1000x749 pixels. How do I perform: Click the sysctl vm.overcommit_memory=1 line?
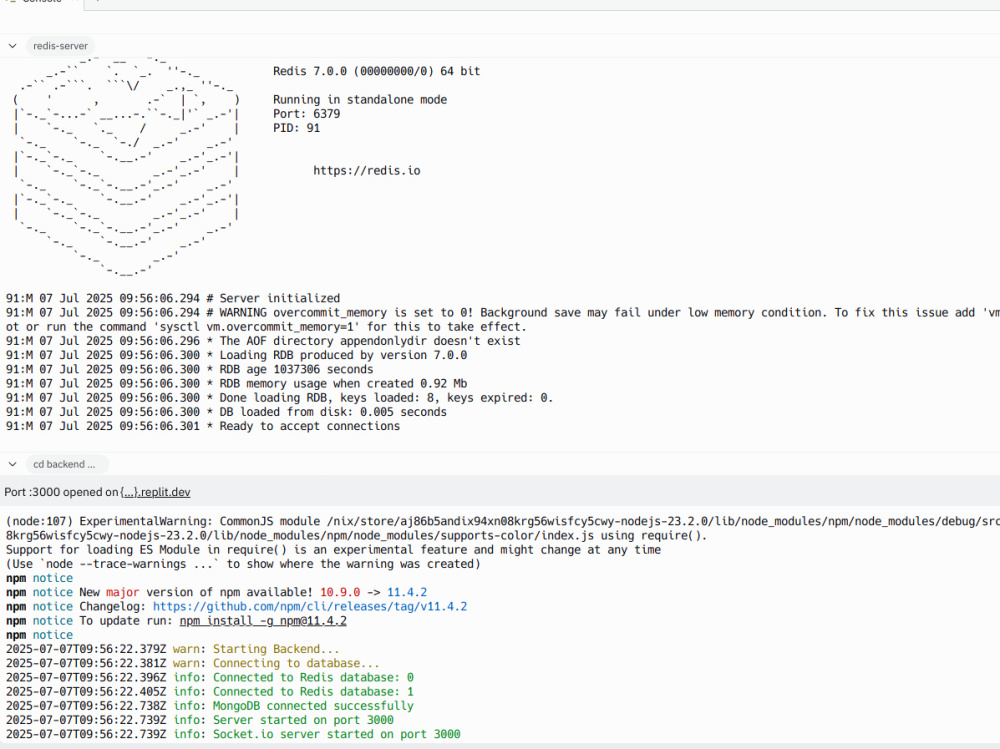click(267, 327)
